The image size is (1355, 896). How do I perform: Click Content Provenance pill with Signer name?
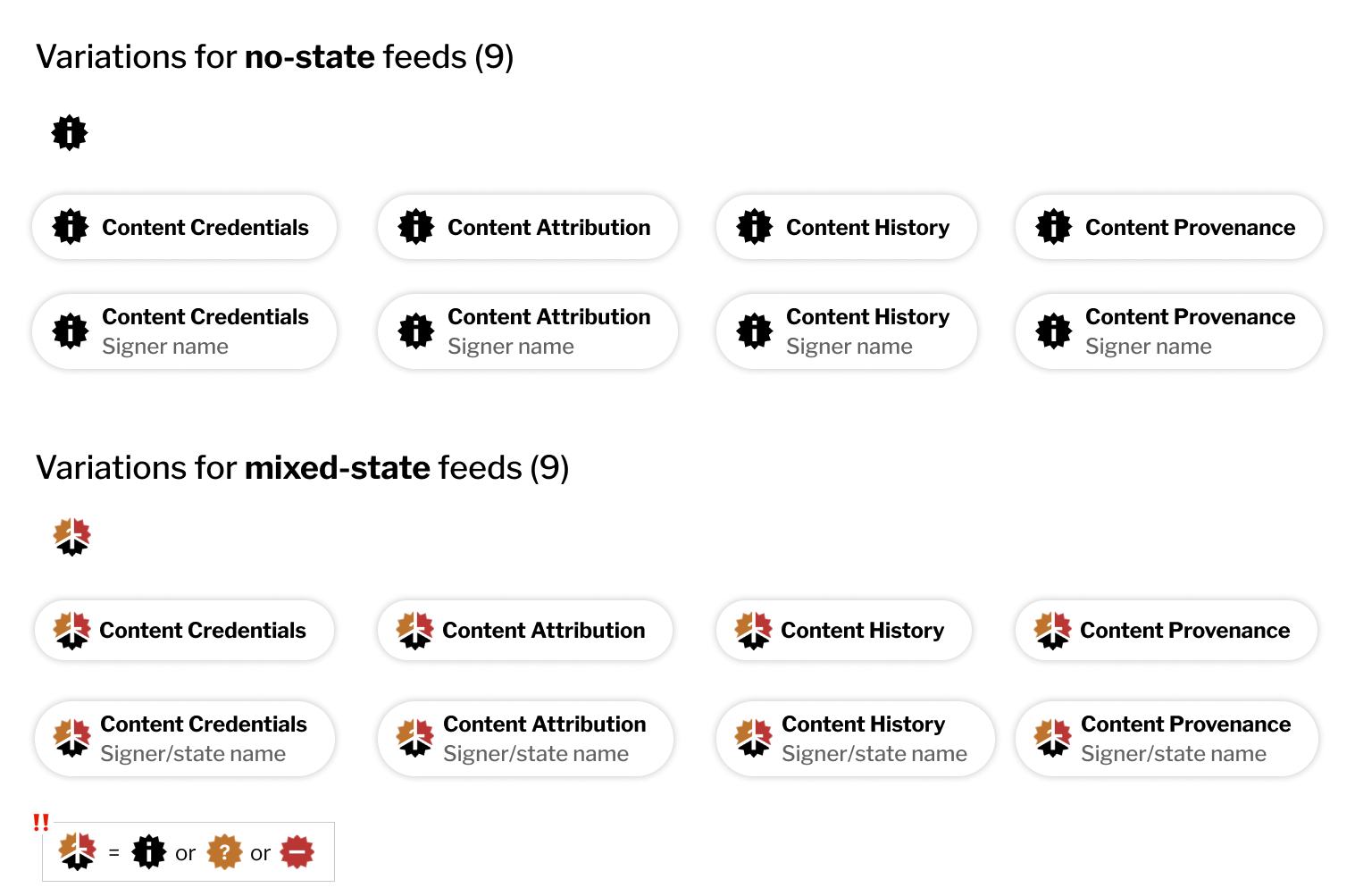[x=1169, y=331]
